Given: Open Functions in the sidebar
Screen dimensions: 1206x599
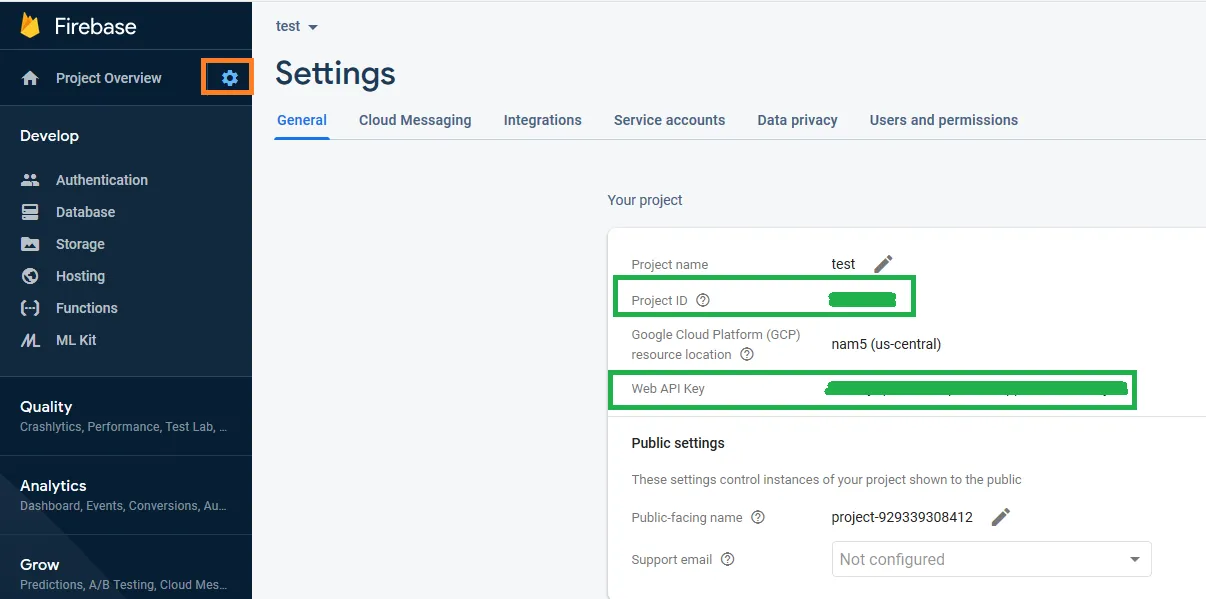Looking at the screenshot, I should click(x=86, y=308).
